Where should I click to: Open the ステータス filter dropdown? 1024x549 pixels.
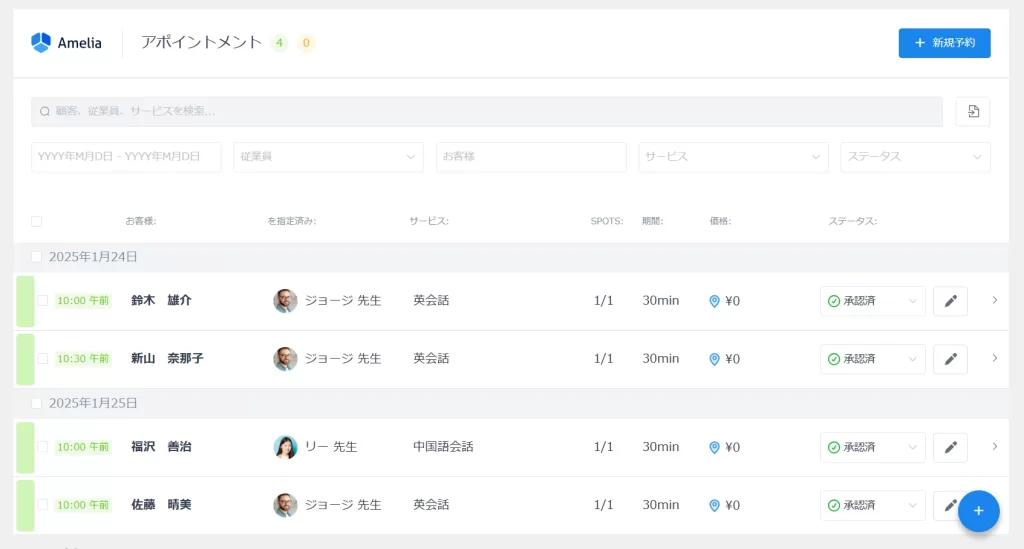click(x=915, y=157)
